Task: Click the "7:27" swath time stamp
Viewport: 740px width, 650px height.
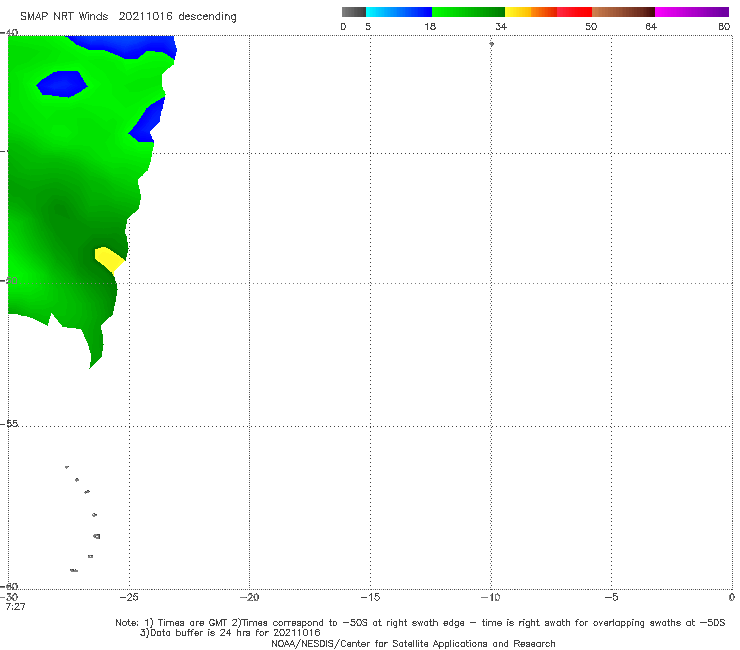Action: coord(16,607)
